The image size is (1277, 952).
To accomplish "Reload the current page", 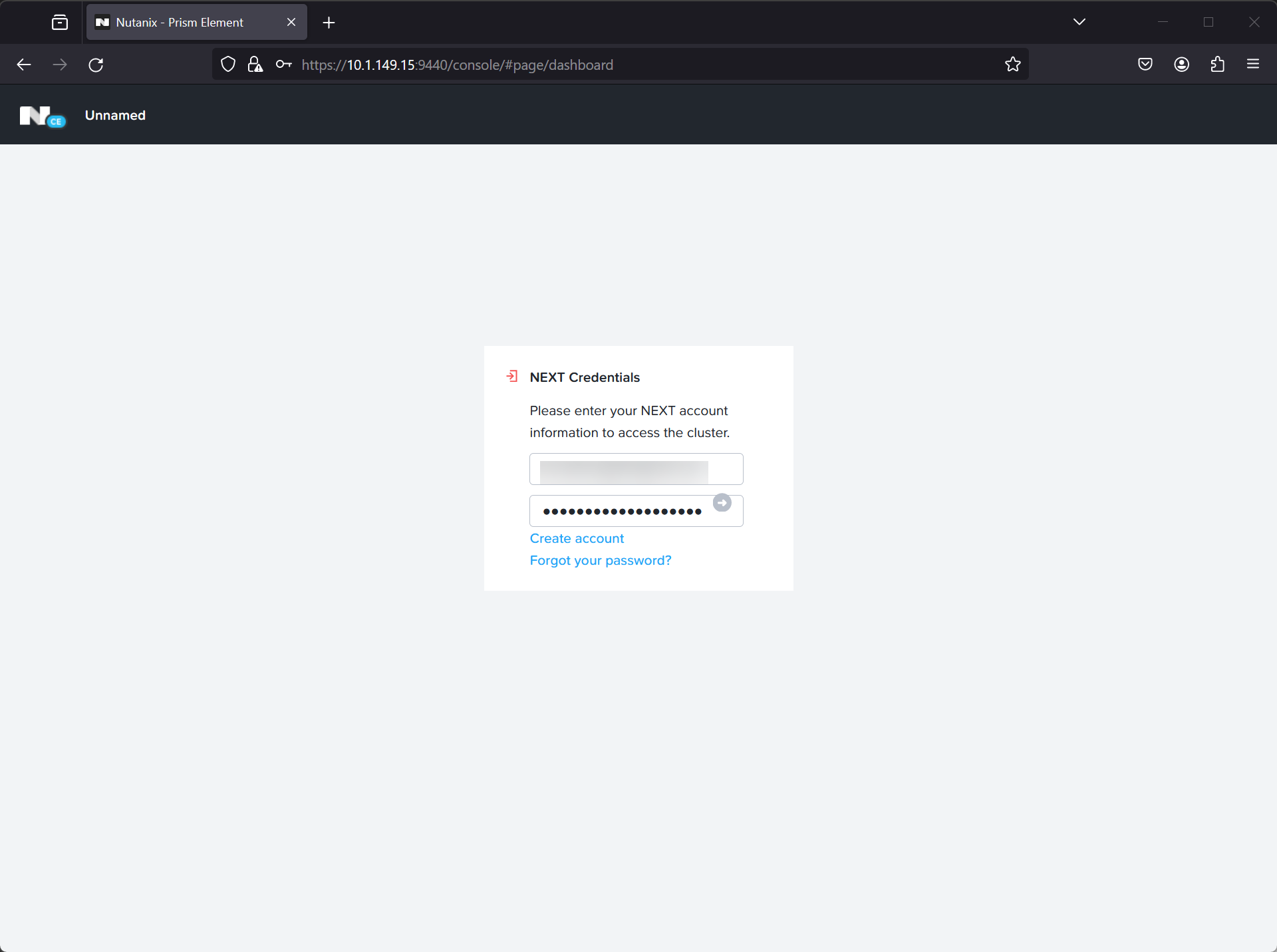I will (96, 65).
